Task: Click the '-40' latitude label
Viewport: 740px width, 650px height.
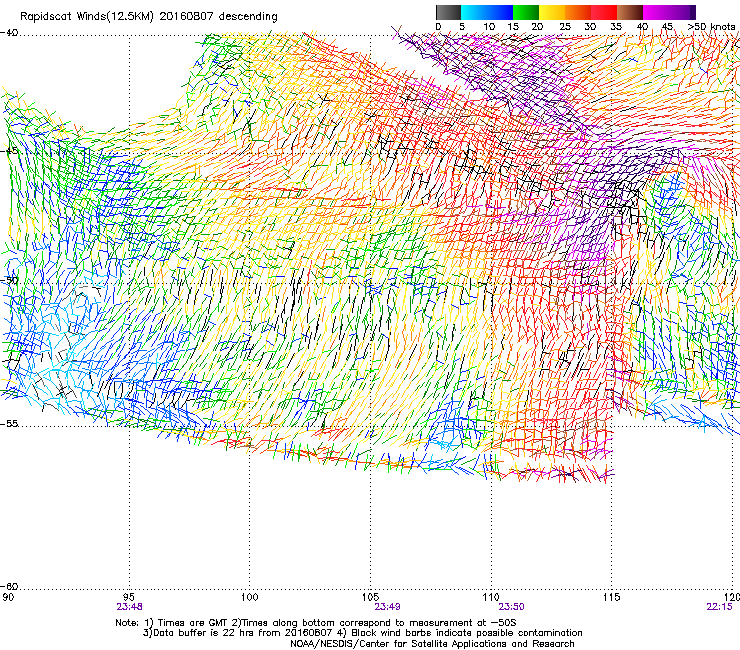Action: coord(9,33)
